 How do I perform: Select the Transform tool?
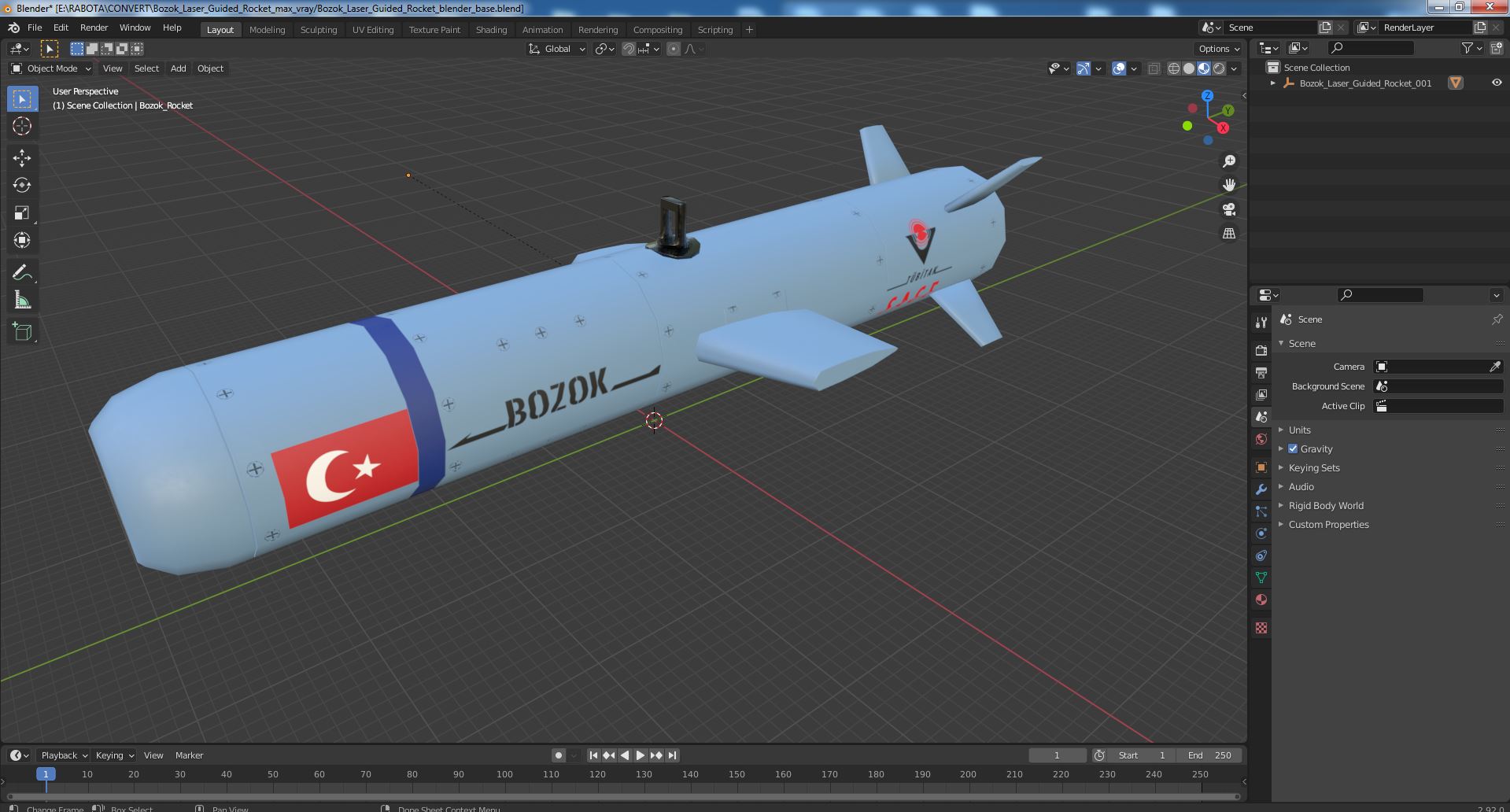pyautogui.click(x=22, y=240)
